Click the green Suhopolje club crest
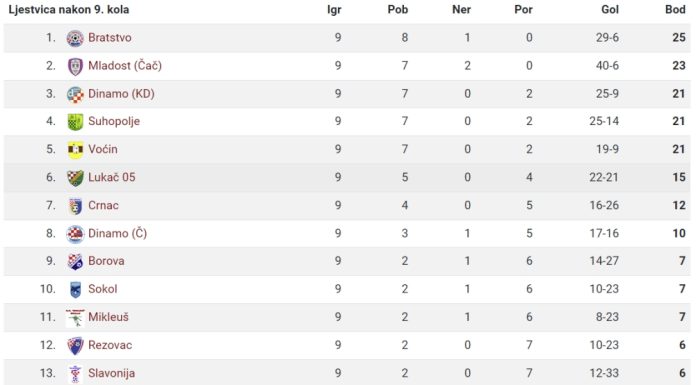696x385 pixels. (x=75, y=122)
